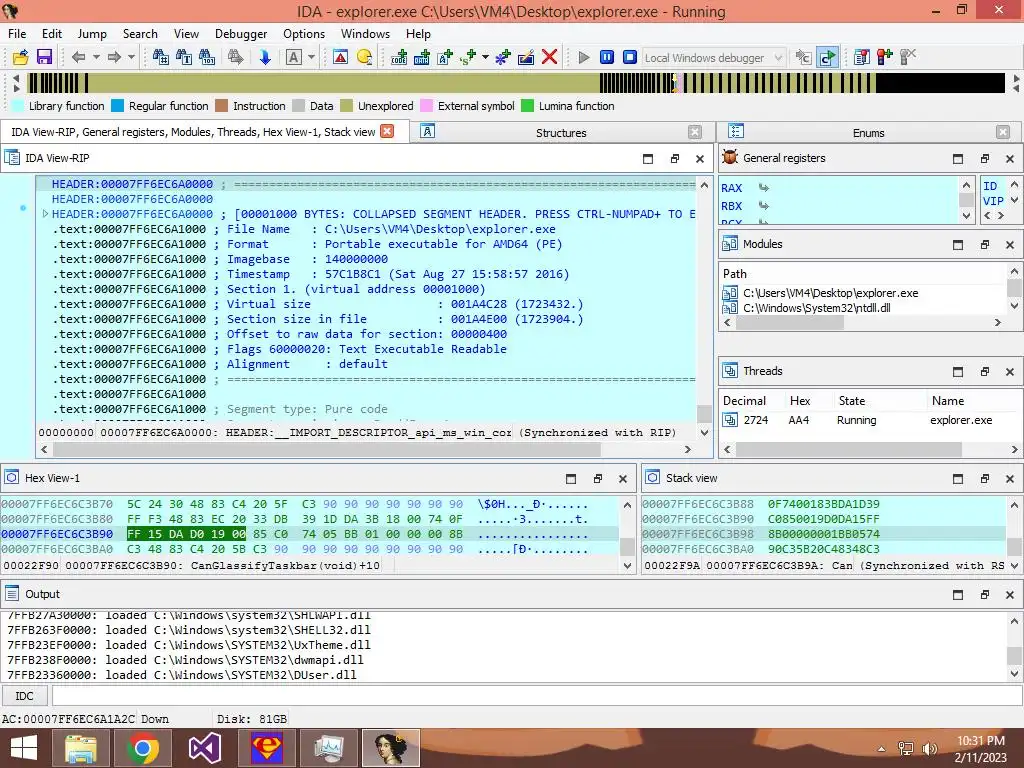
Task: Open the Windows menu
Action: [x=365, y=34]
